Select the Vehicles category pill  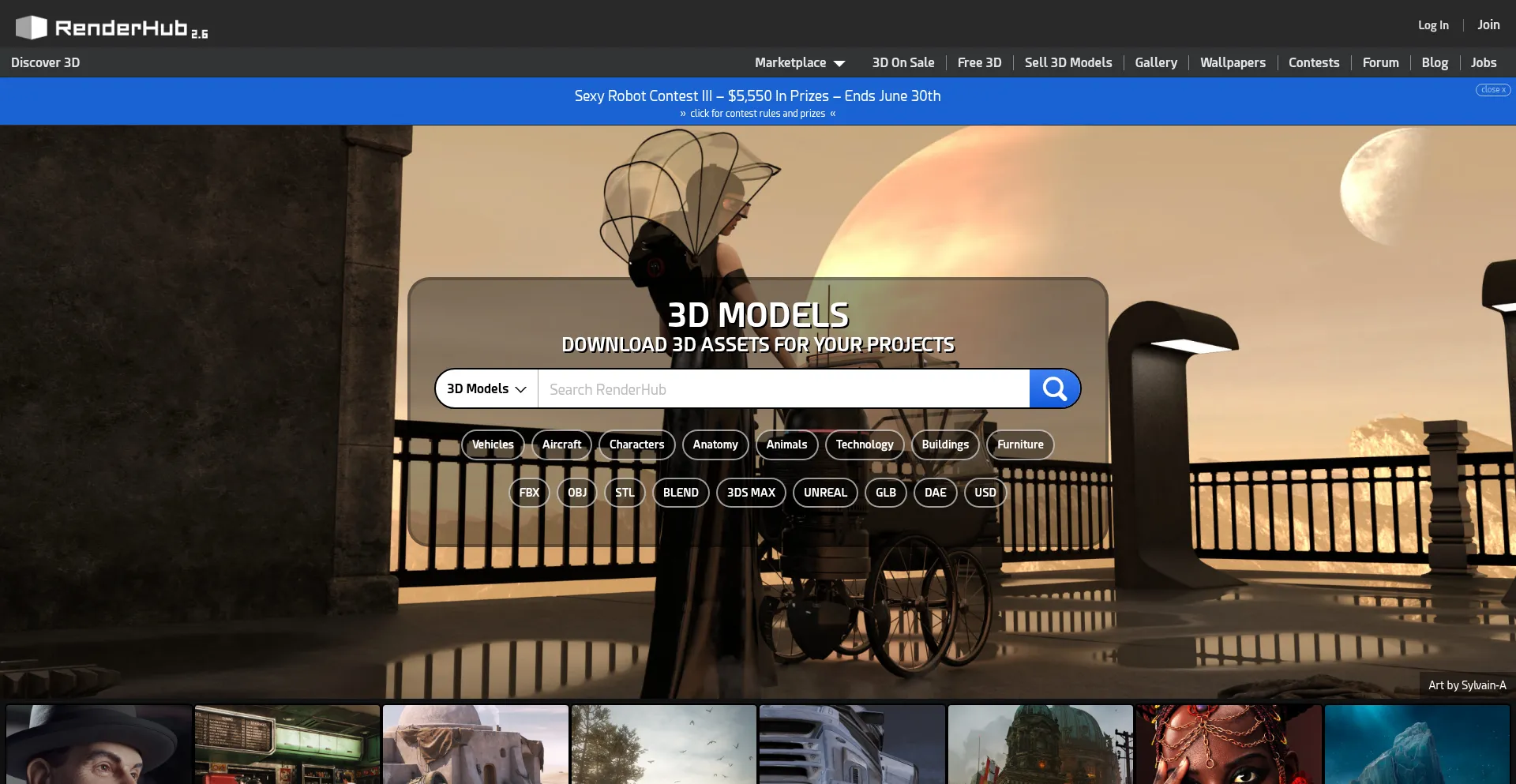(493, 445)
